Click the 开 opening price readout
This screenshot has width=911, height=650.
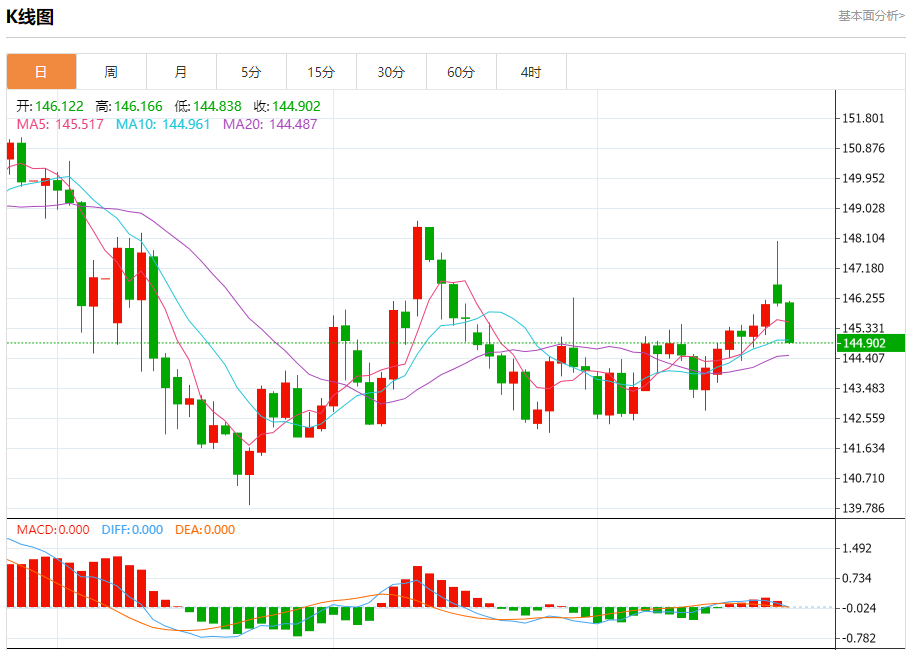click(x=49, y=106)
